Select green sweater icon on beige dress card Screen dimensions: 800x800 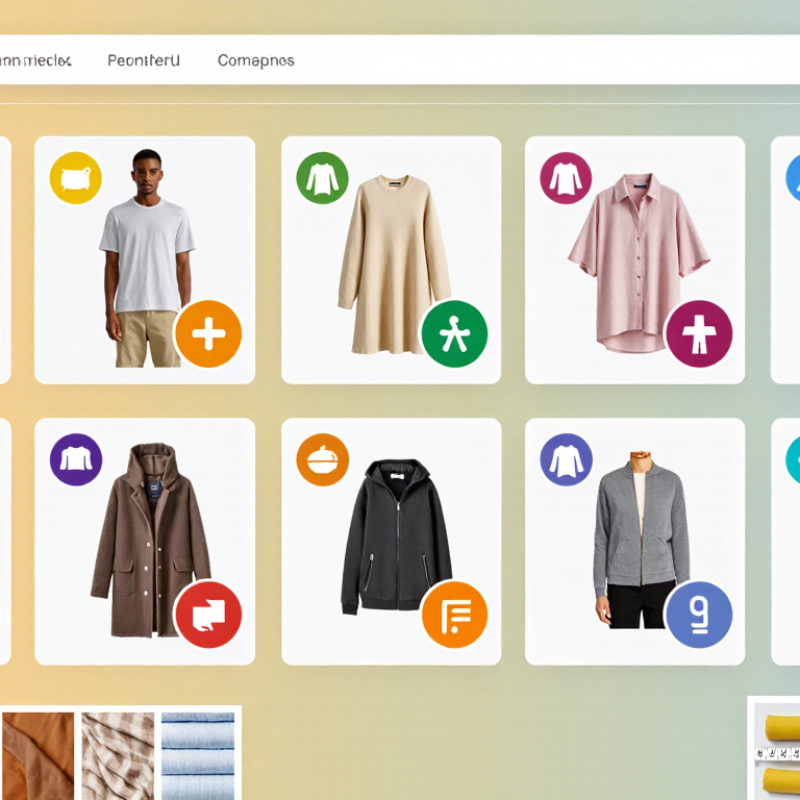(322, 178)
